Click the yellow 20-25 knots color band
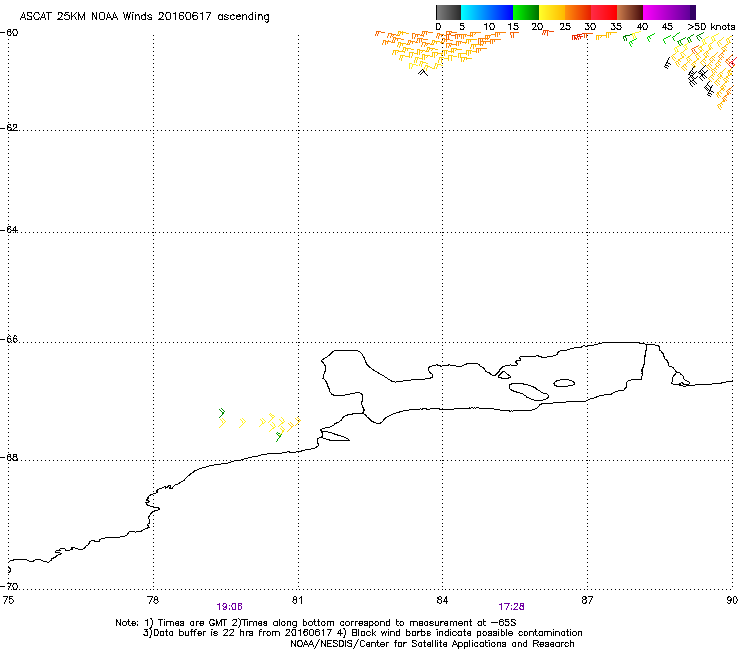 tap(552, 12)
